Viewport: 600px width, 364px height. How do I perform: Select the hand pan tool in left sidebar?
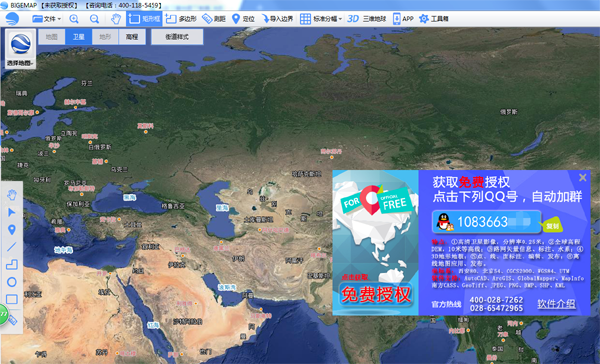click(x=12, y=195)
